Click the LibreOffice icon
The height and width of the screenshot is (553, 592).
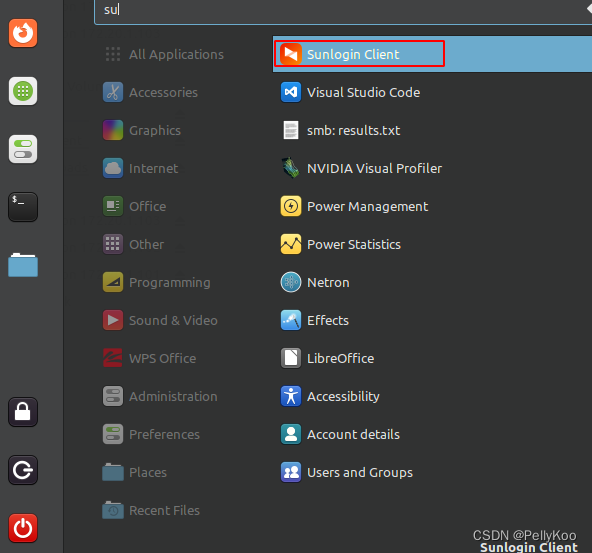click(x=291, y=358)
